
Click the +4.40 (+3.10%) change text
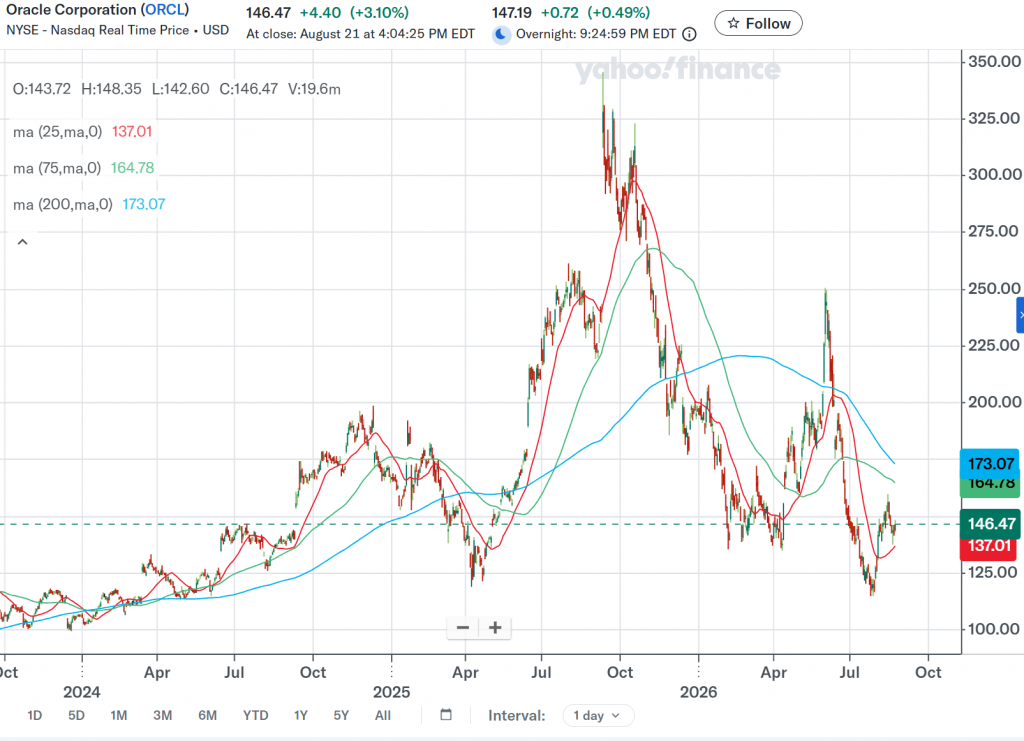[354, 12]
